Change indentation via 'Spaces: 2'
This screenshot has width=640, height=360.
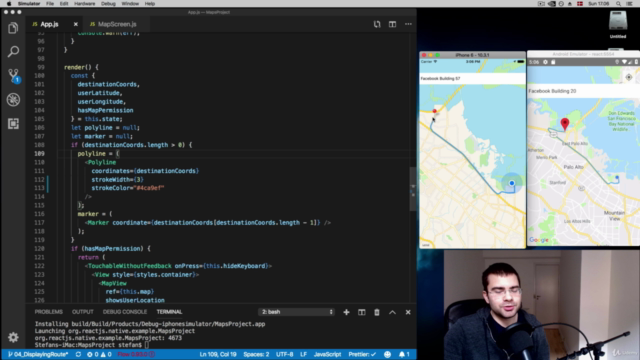point(256,354)
